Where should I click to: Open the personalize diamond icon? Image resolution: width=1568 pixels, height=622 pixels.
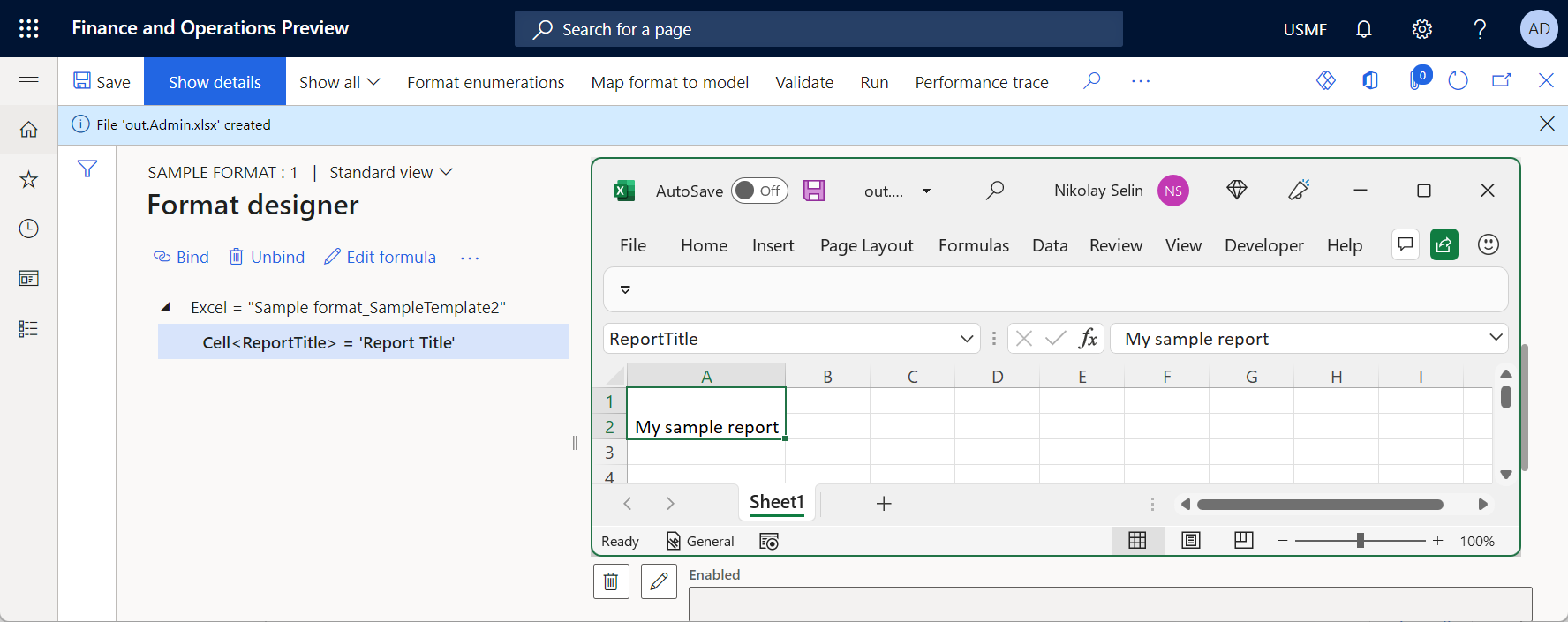[x=1326, y=81]
